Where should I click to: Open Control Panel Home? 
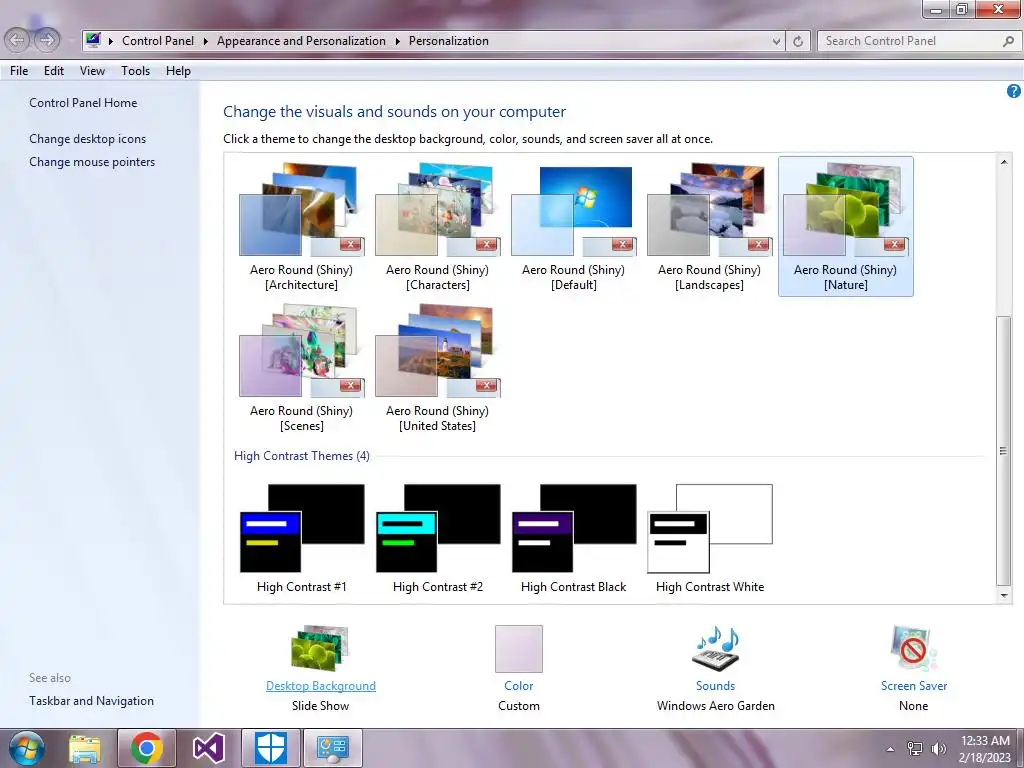(83, 103)
